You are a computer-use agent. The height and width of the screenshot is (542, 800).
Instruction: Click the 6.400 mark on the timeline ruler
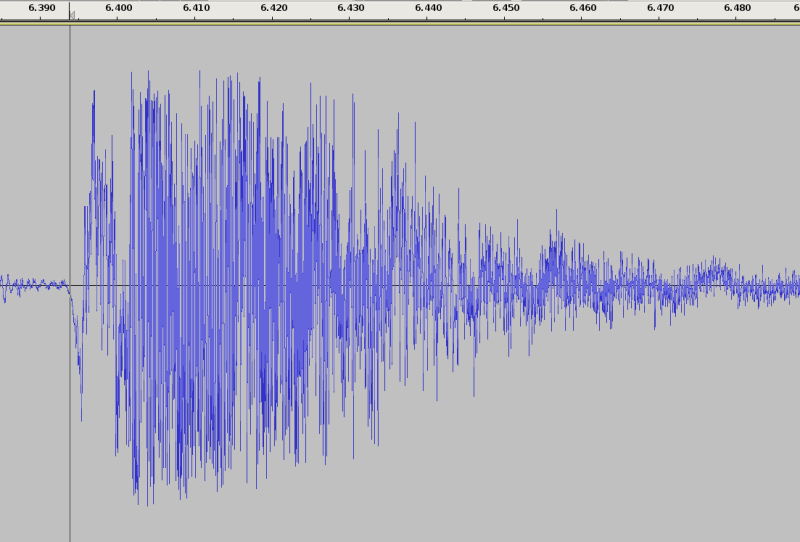(x=118, y=8)
